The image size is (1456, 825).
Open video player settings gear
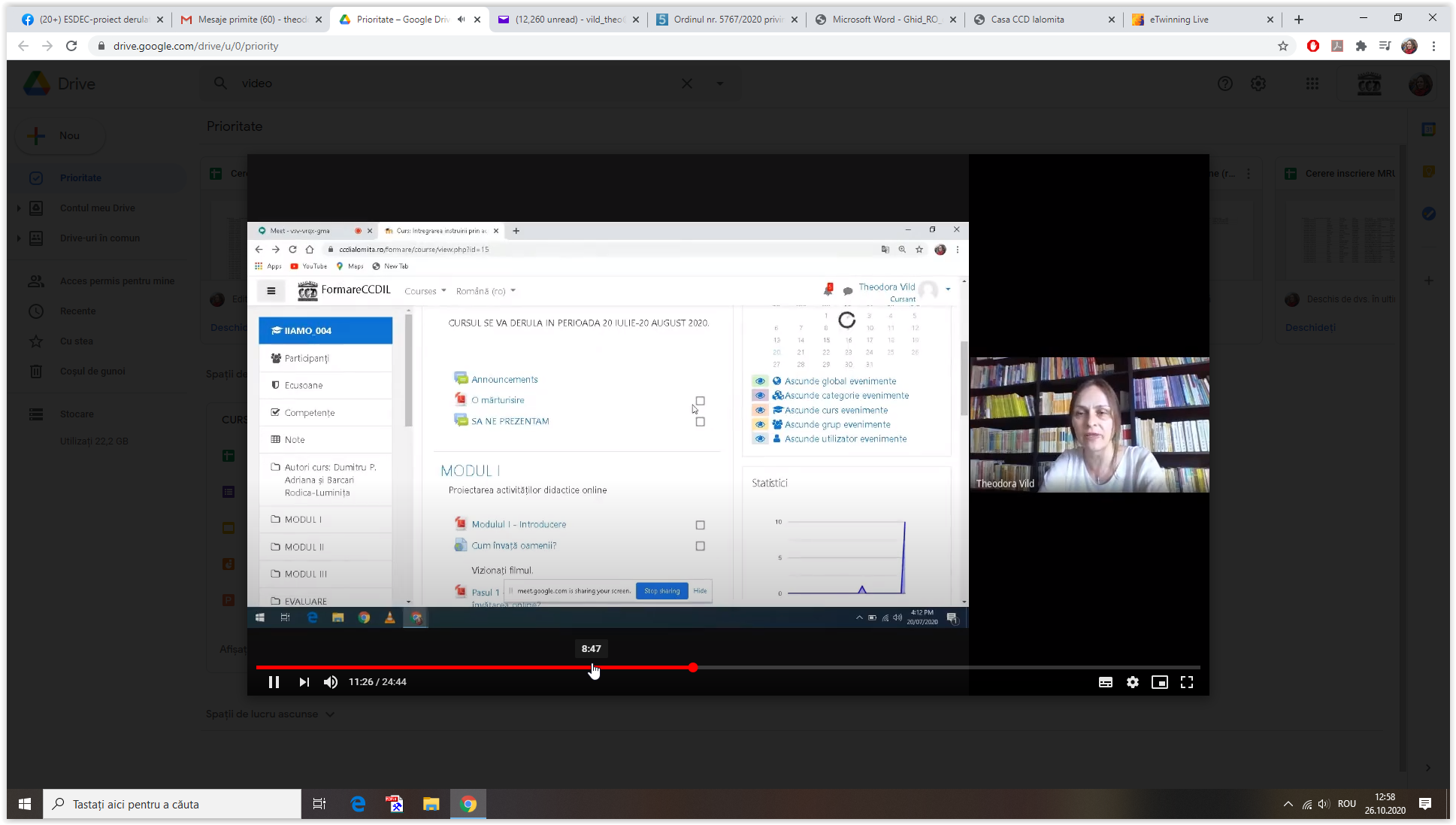tap(1133, 682)
